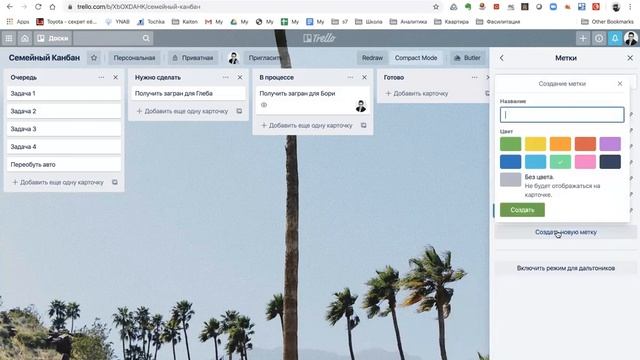Open the Доски boards menu
The width and height of the screenshot is (640, 360).
point(53,38)
